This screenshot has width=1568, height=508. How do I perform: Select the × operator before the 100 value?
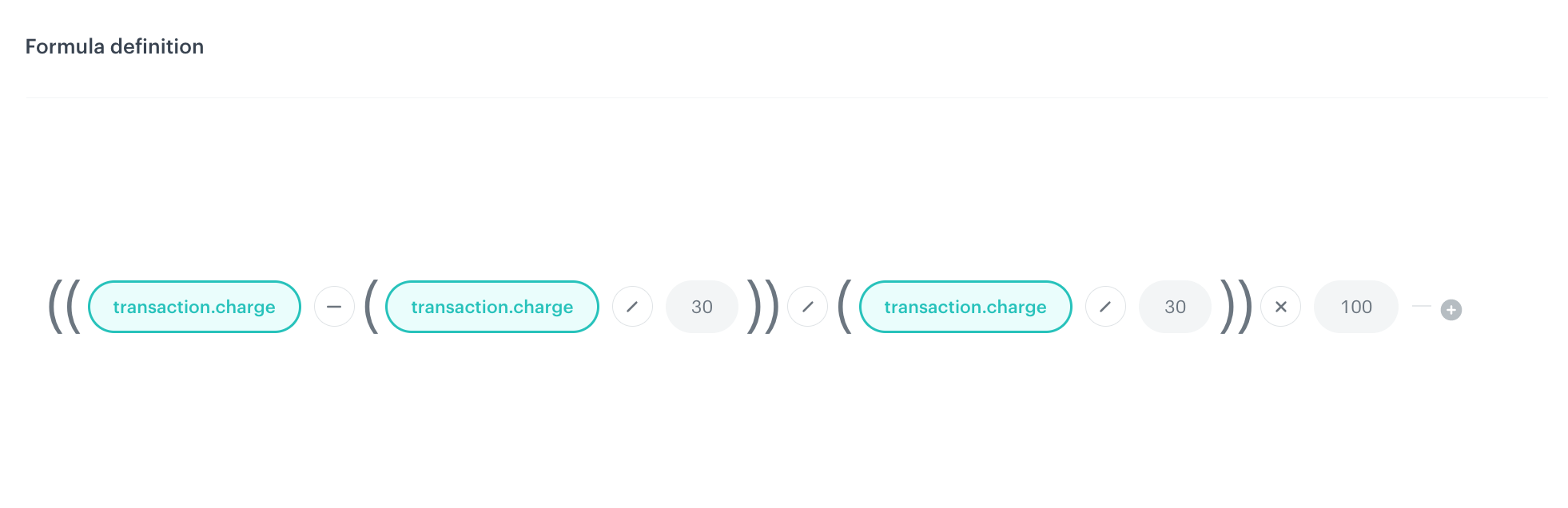pyautogui.click(x=1280, y=306)
